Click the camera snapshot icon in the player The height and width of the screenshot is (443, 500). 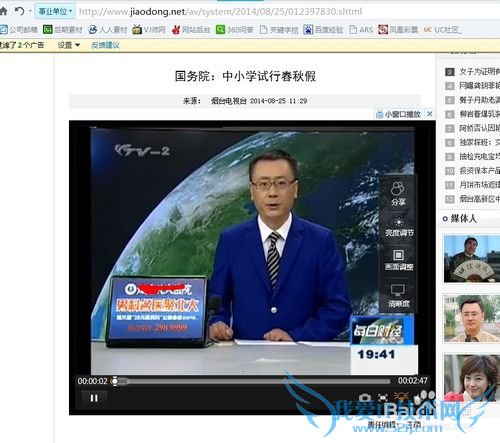[365, 398]
